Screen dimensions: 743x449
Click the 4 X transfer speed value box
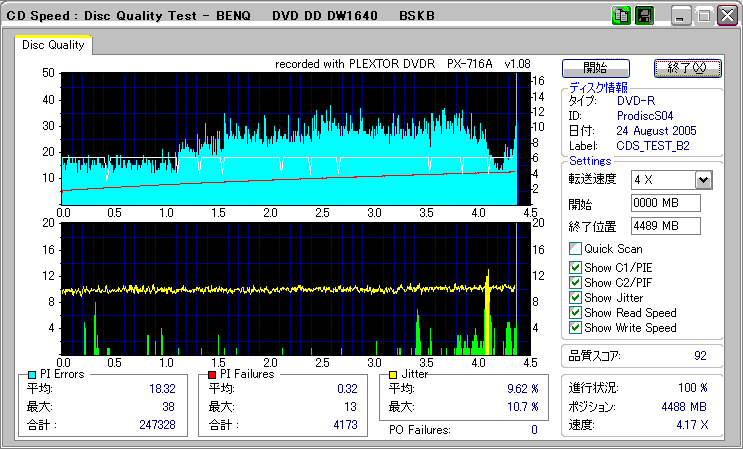pos(662,180)
